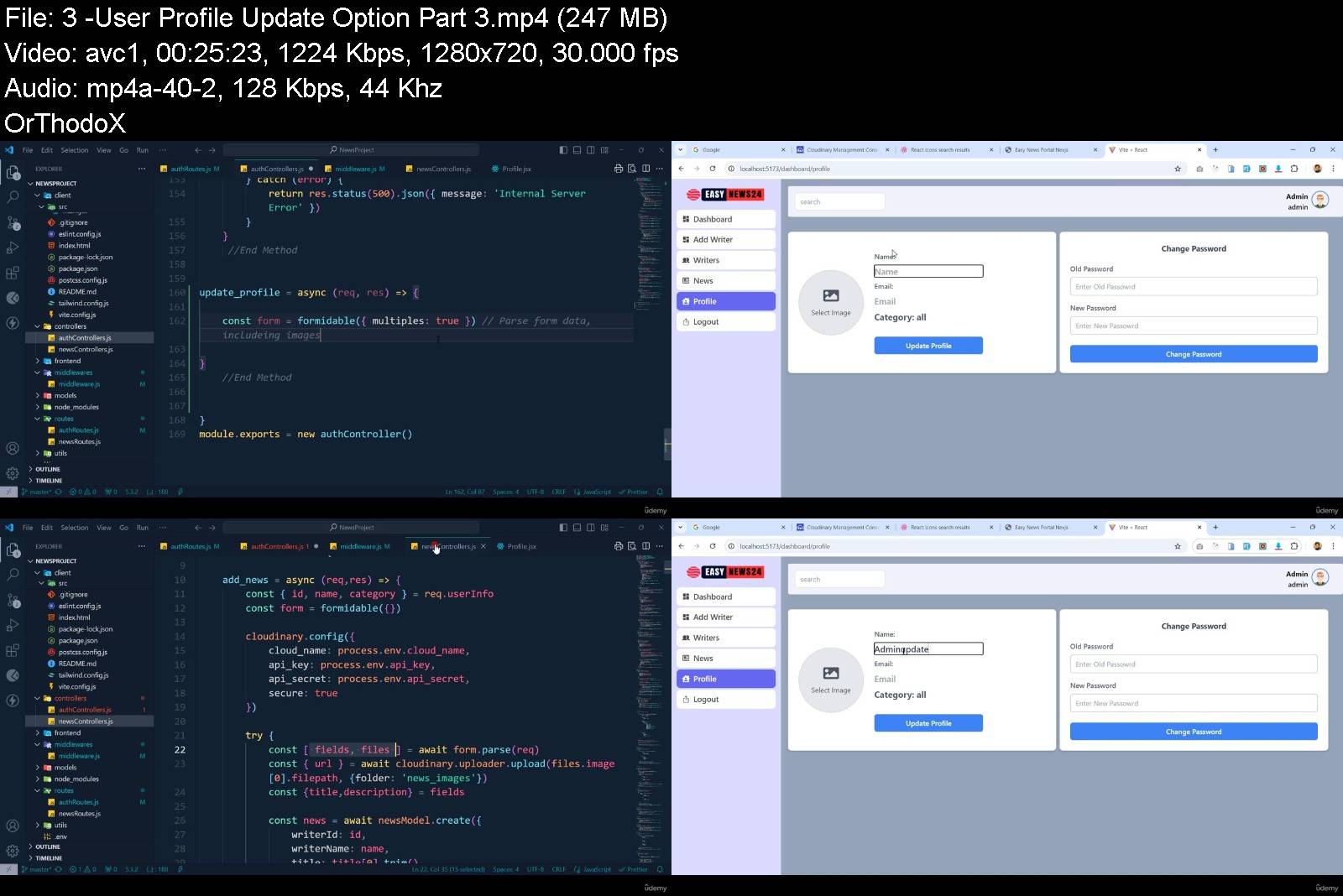Open View menu in bottom-left VS Code

[x=104, y=528]
